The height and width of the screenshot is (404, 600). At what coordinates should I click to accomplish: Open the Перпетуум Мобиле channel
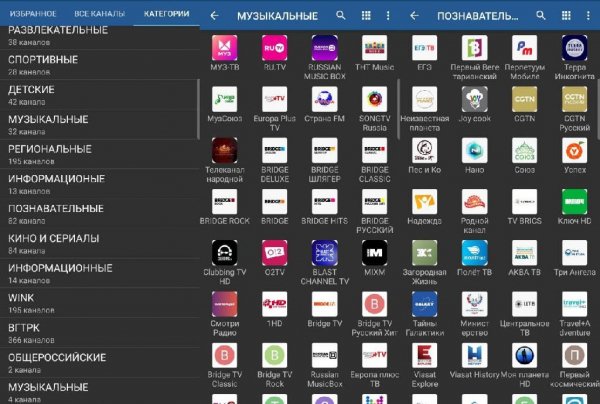tap(525, 48)
